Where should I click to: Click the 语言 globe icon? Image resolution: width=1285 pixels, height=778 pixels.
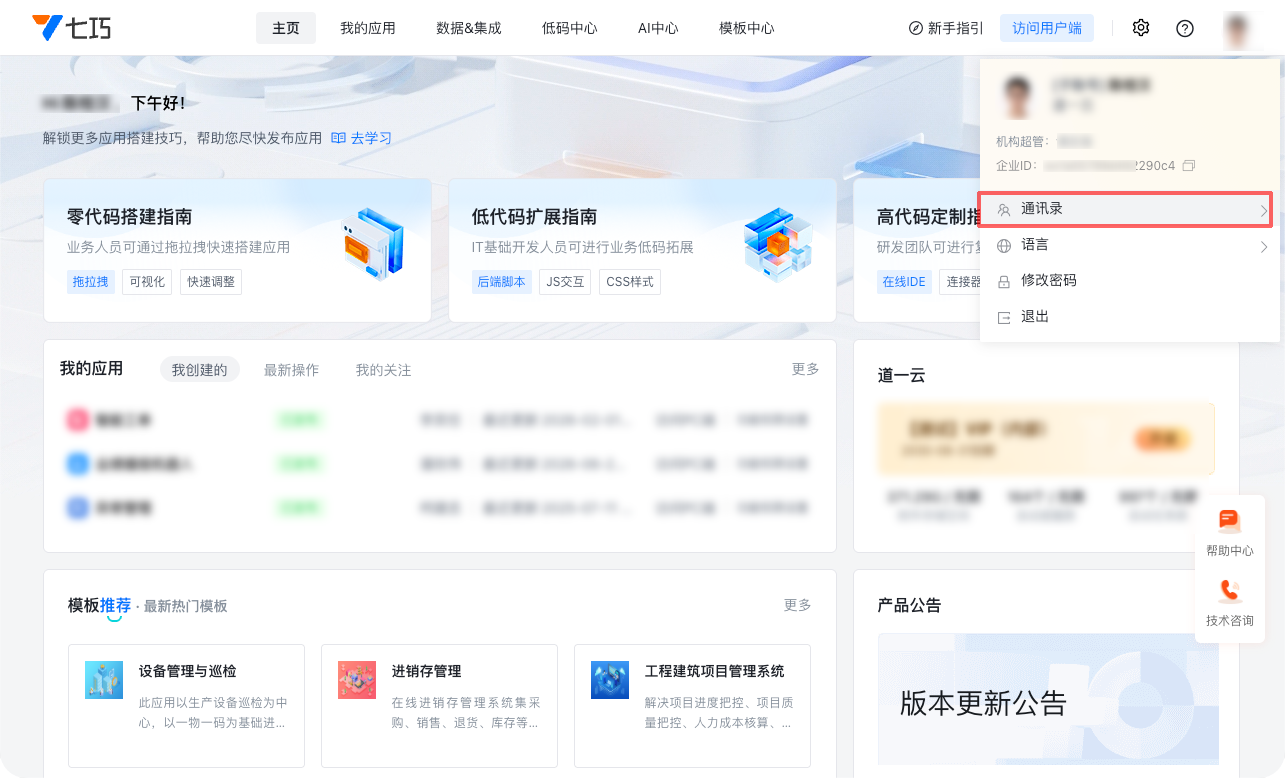click(1004, 246)
